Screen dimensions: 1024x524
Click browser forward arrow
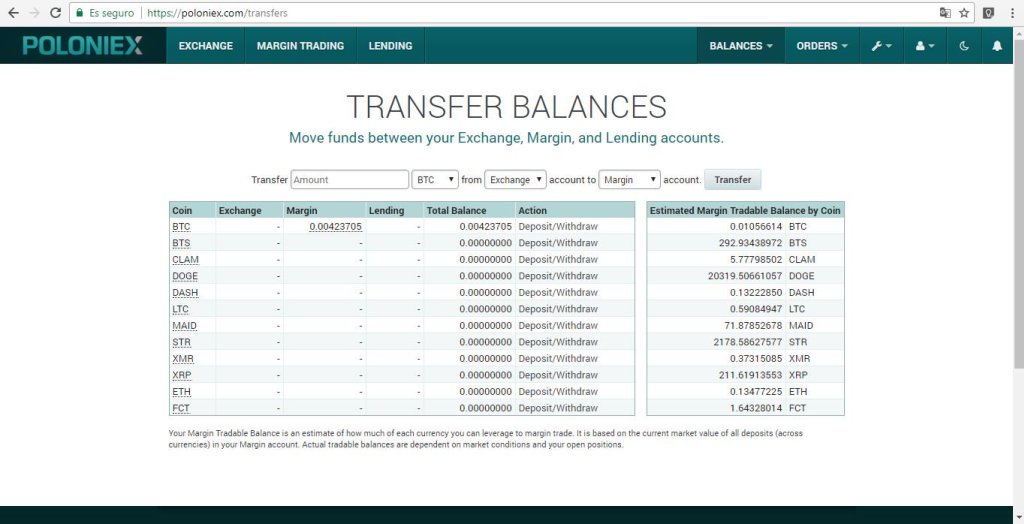pyautogui.click(x=34, y=13)
